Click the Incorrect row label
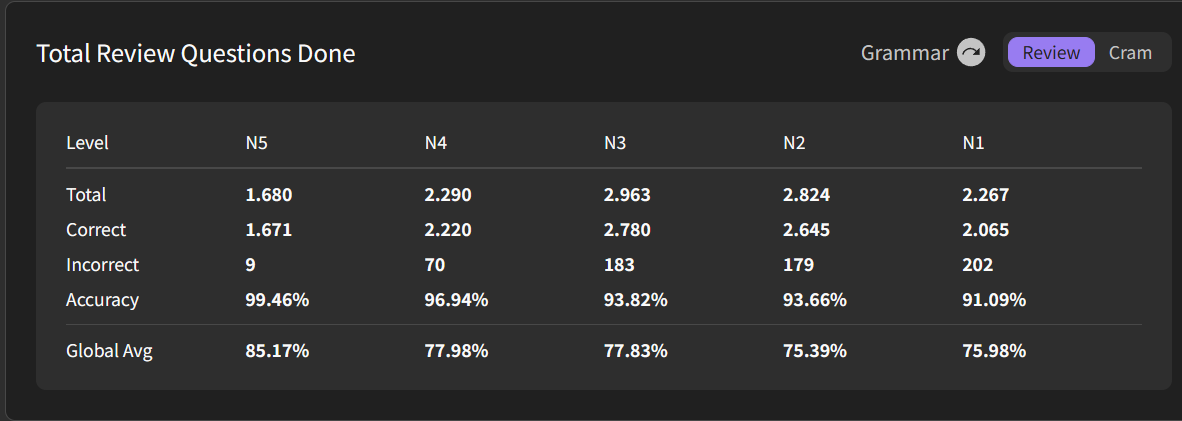Viewport: 1182px width, 421px height. point(102,265)
